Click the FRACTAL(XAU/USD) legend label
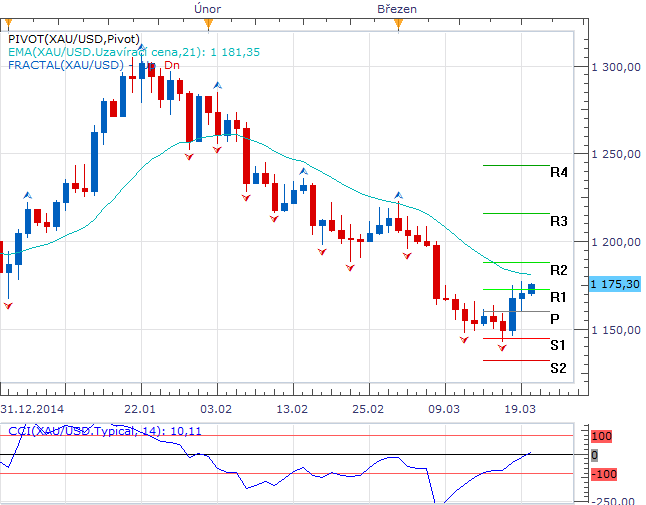Viewport: 646px width, 505px height. (x=66, y=65)
